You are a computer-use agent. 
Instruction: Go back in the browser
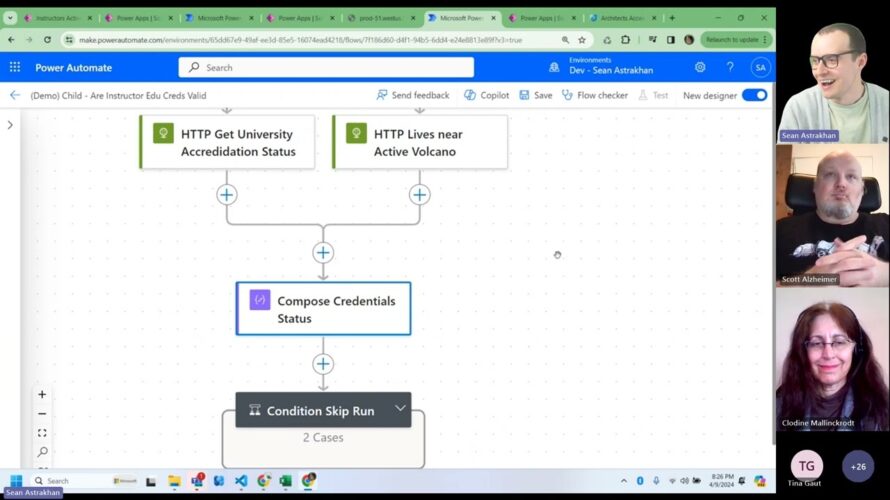click(x=11, y=40)
